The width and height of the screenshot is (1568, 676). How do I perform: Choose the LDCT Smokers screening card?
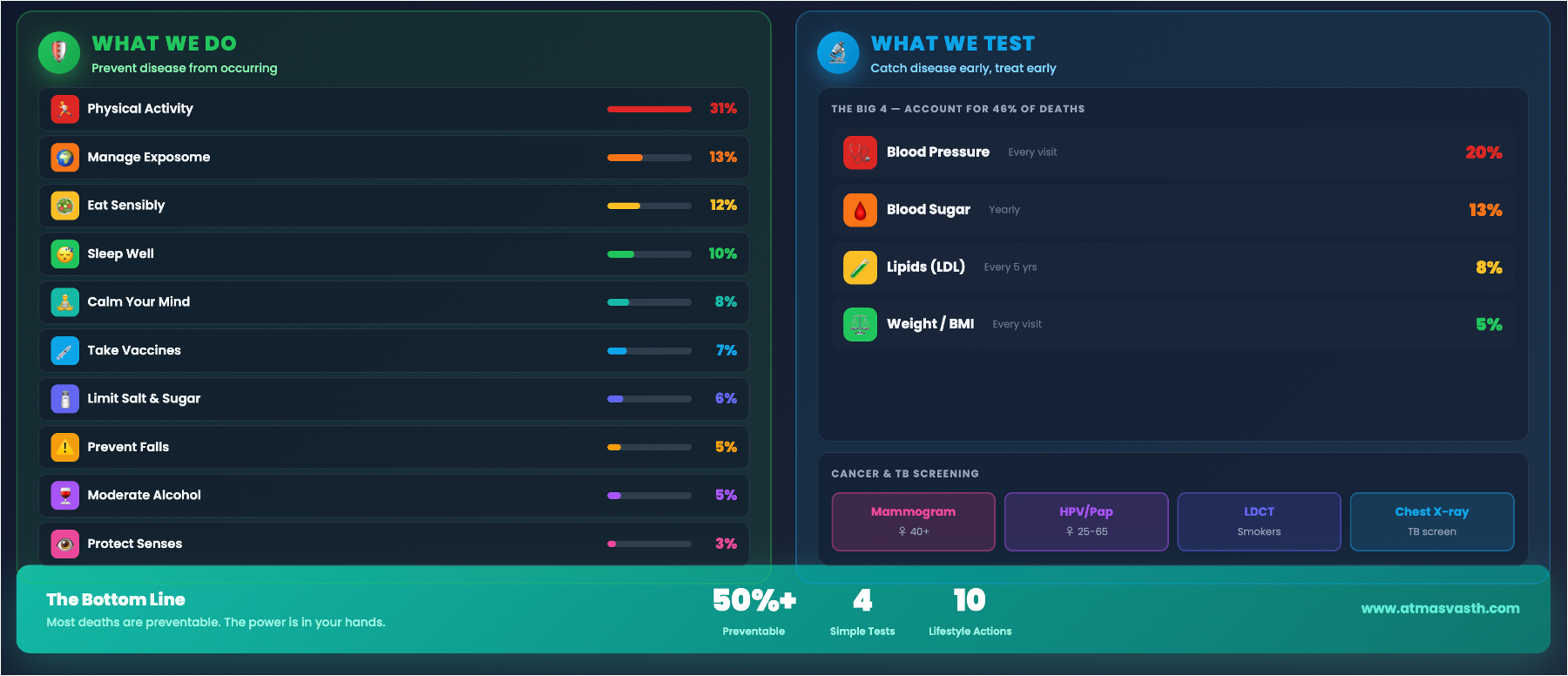[x=1259, y=521]
